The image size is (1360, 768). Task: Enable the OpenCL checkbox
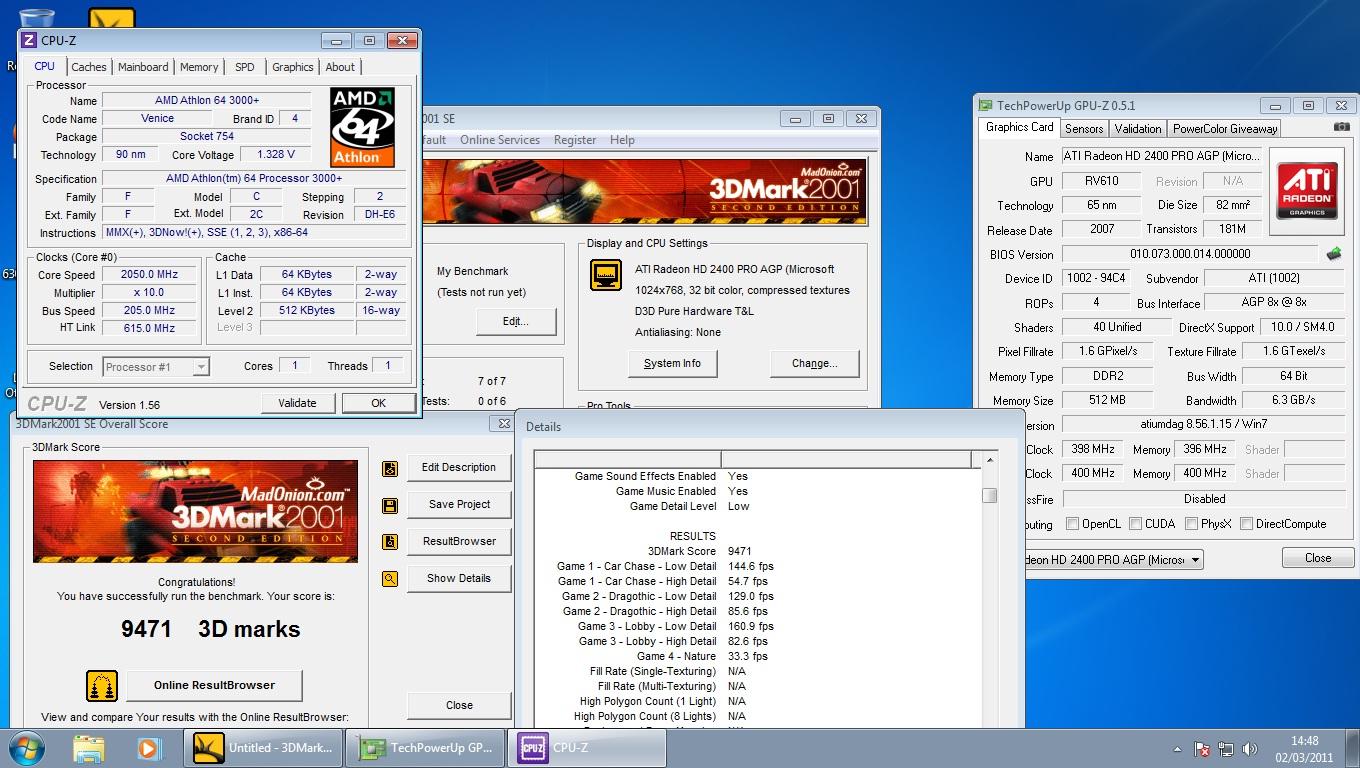click(1072, 524)
